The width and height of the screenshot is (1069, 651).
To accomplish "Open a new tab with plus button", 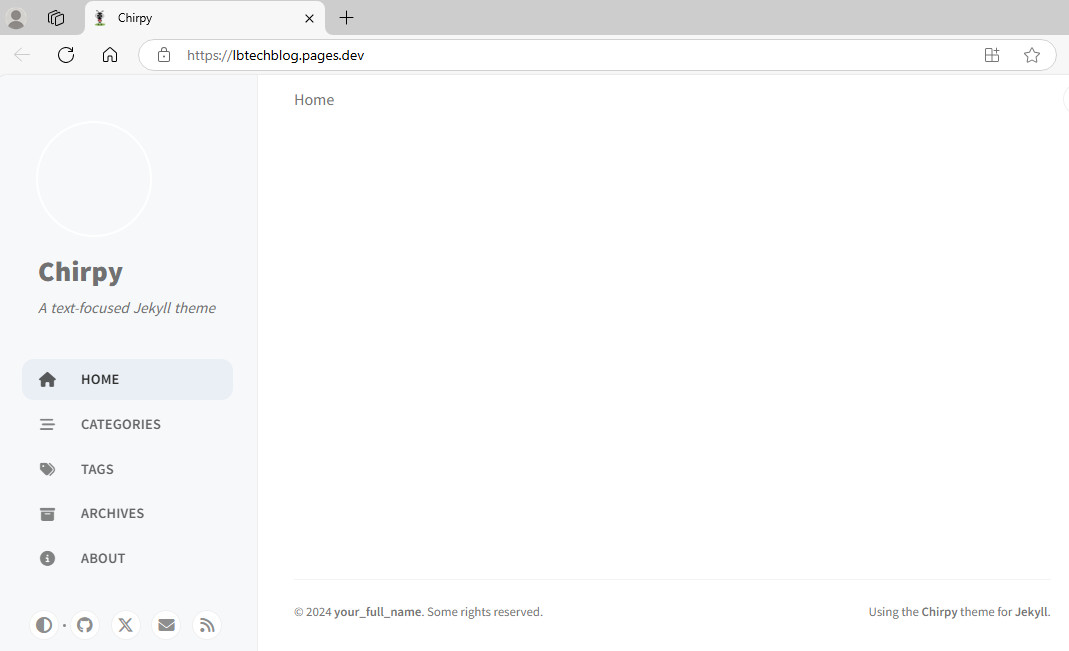I will (x=346, y=18).
